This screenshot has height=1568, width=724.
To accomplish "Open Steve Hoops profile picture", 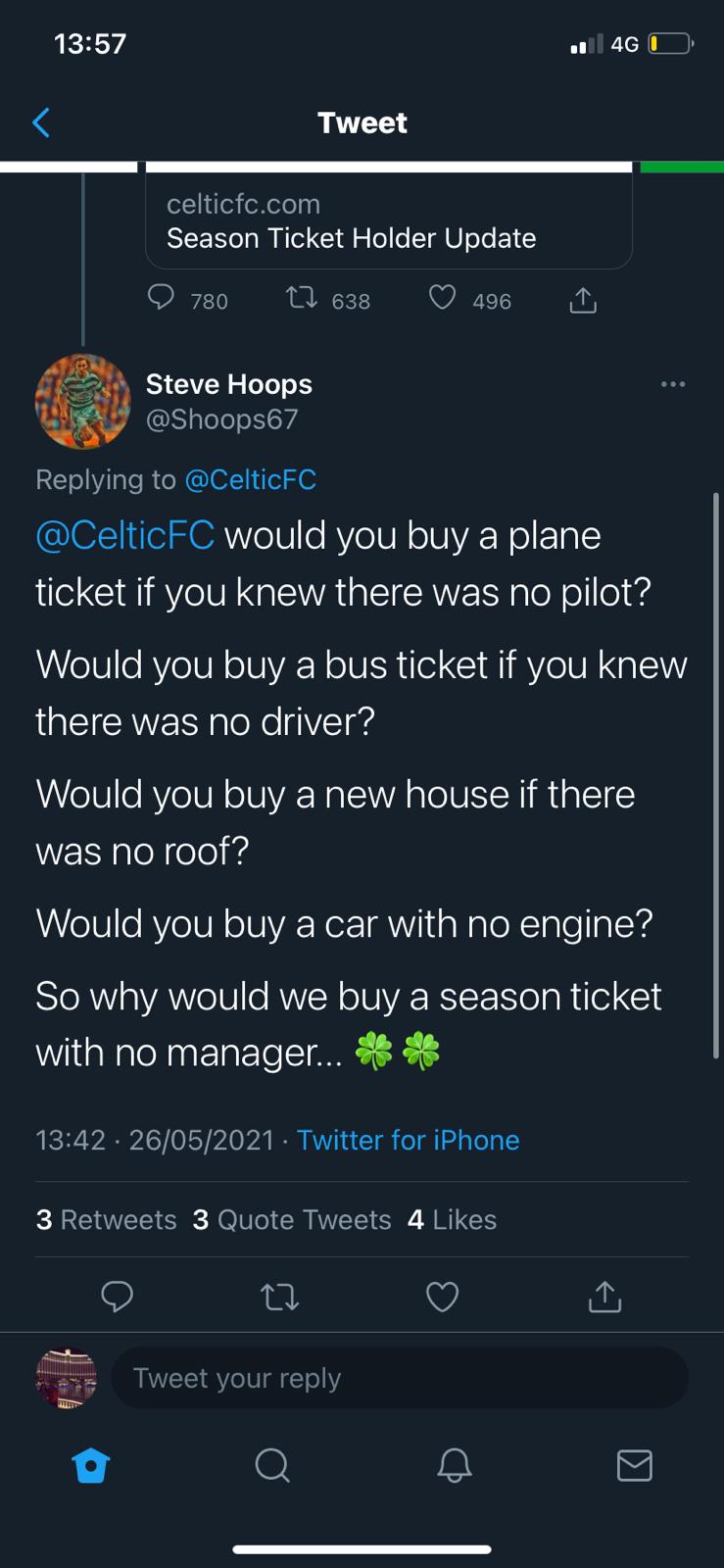I will click(x=82, y=402).
